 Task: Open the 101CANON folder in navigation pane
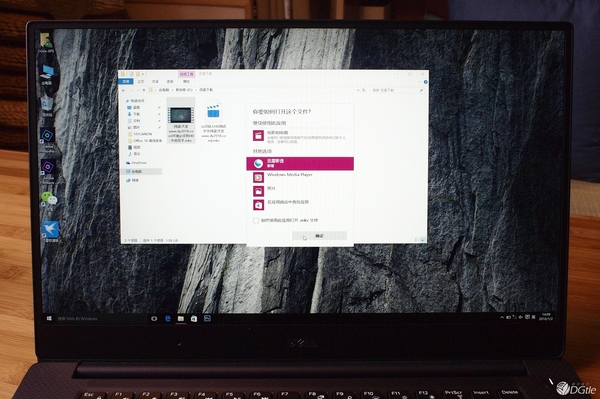coord(140,134)
